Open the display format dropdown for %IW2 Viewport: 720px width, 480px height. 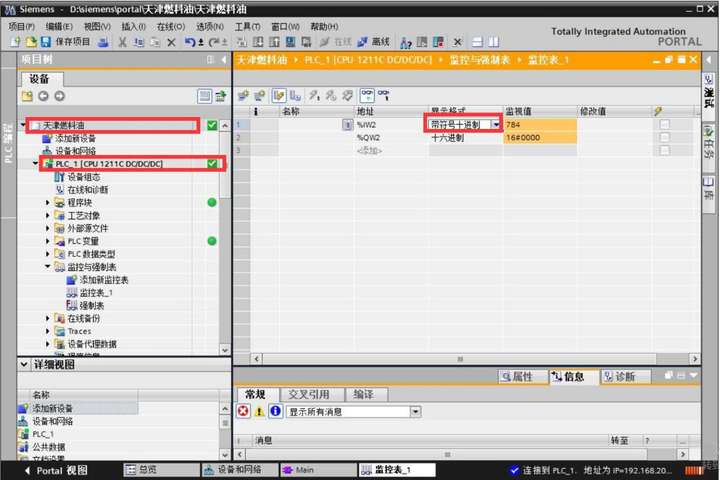[x=496, y=124]
